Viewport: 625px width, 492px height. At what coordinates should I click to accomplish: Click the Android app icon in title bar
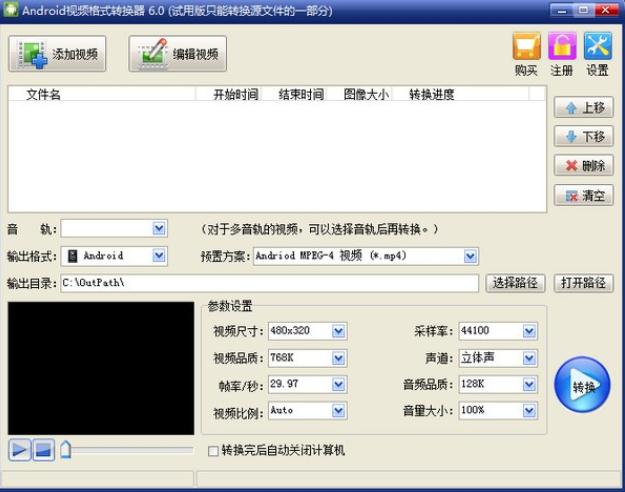click(11, 10)
